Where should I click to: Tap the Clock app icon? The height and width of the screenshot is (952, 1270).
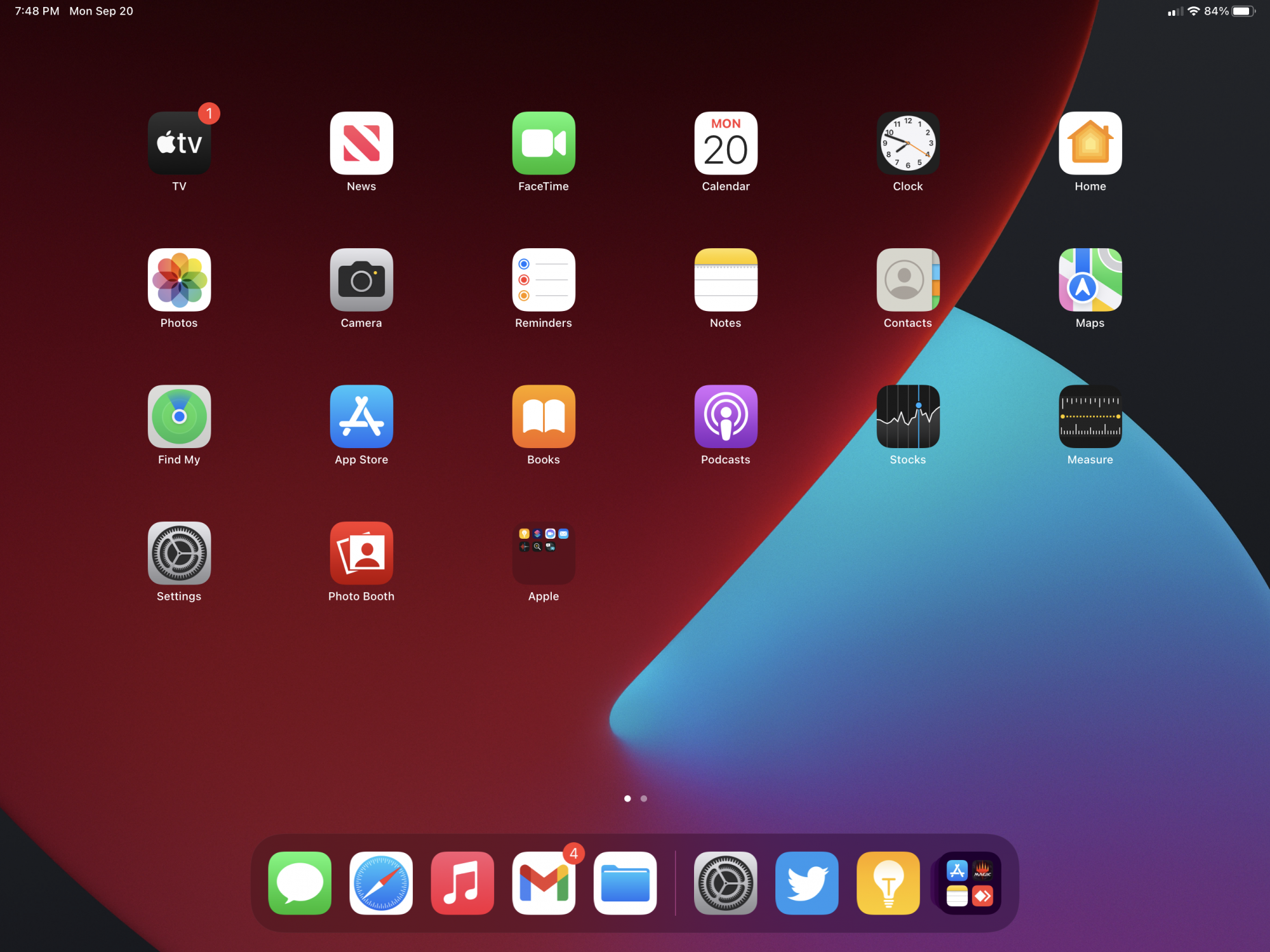pyautogui.click(x=907, y=143)
